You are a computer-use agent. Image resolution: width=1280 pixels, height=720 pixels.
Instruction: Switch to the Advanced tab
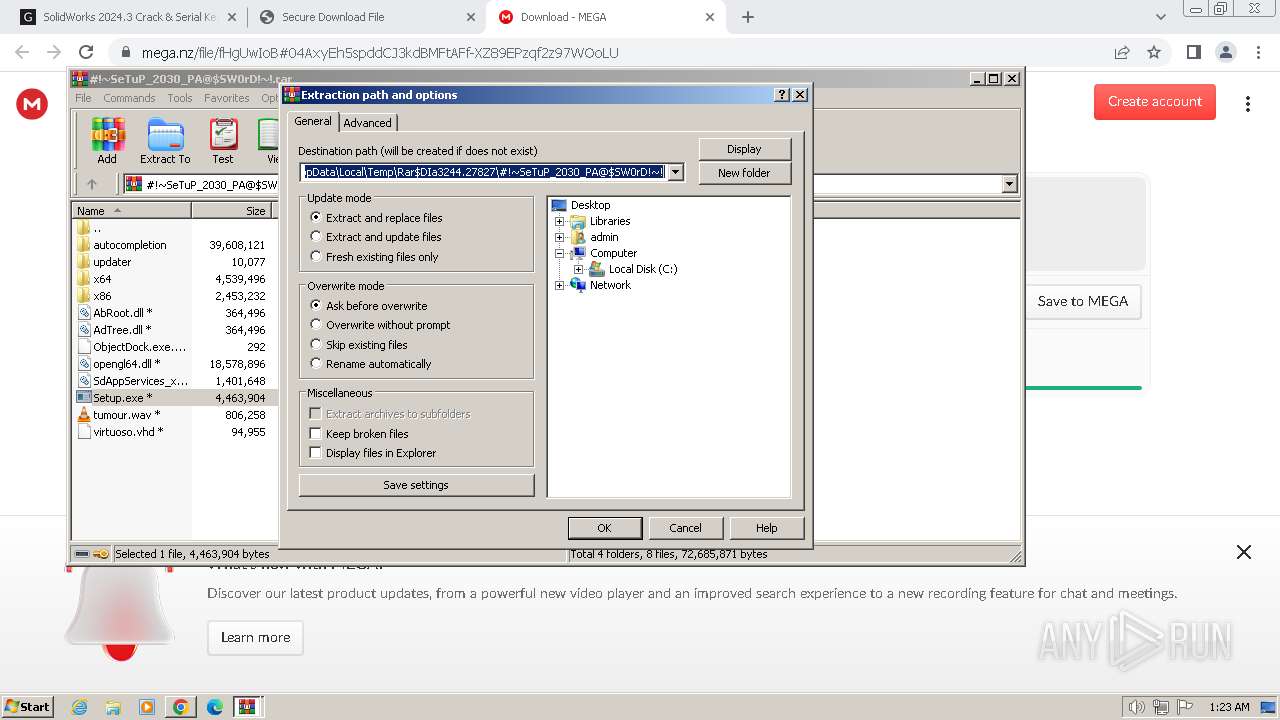(368, 123)
